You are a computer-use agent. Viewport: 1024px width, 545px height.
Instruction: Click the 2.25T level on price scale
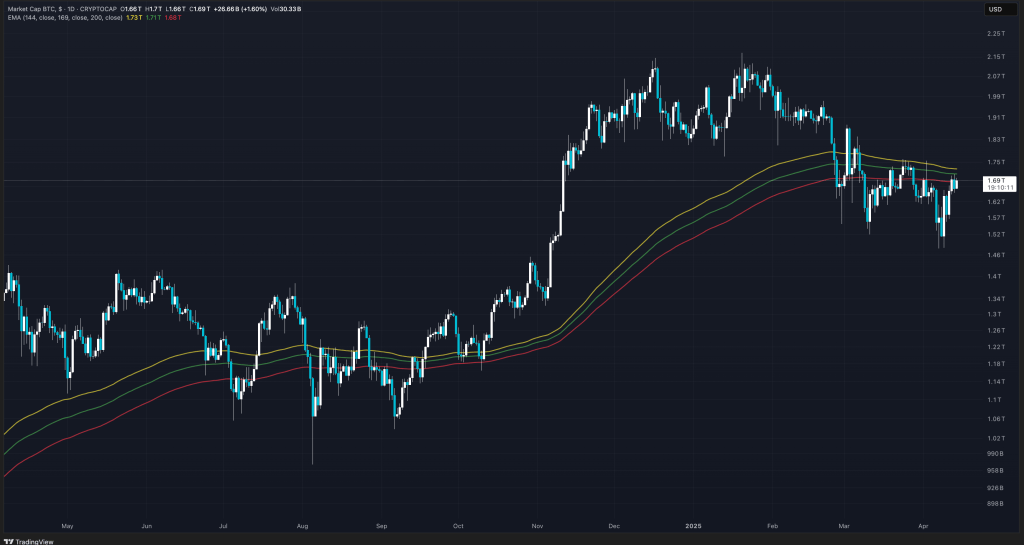[995, 33]
